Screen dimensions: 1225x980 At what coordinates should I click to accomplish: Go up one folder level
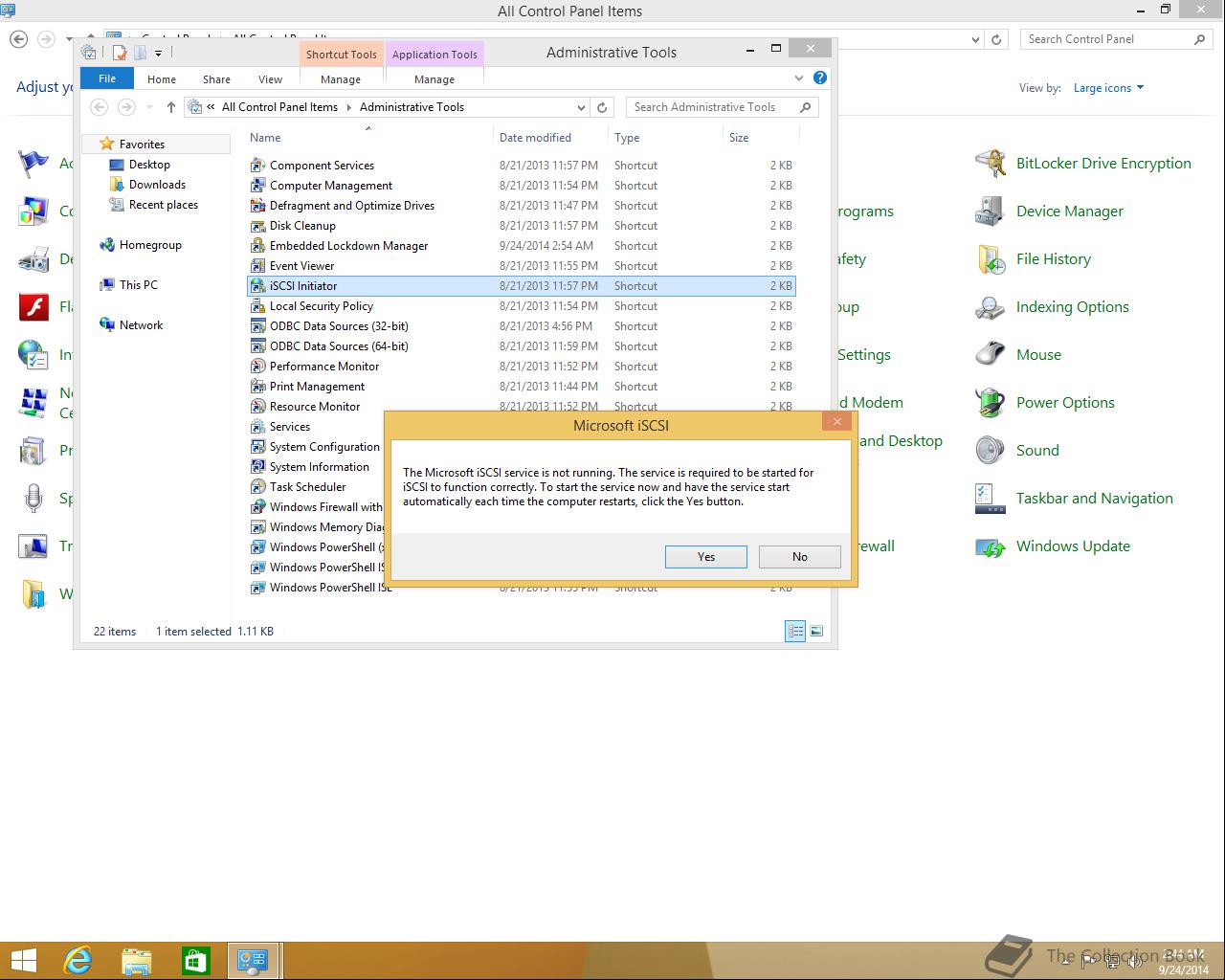pyautogui.click(x=170, y=107)
